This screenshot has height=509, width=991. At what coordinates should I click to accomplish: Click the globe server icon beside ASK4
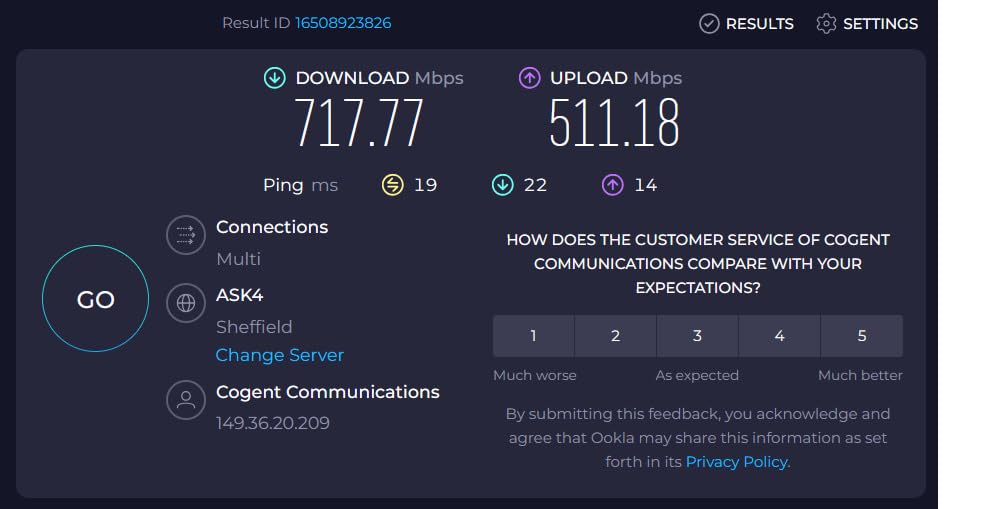pyautogui.click(x=185, y=302)
